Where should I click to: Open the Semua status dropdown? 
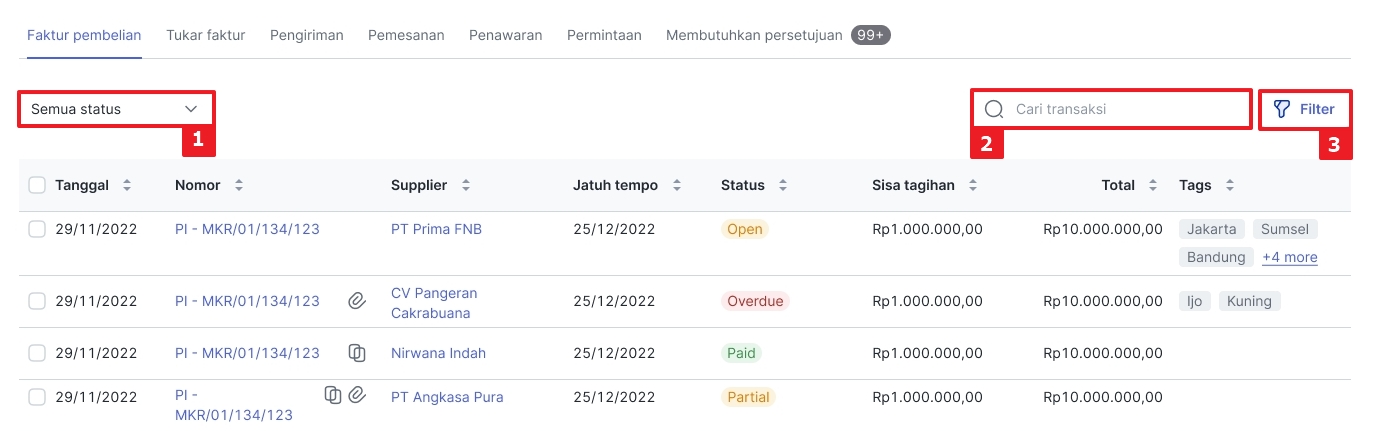(115, 109)
